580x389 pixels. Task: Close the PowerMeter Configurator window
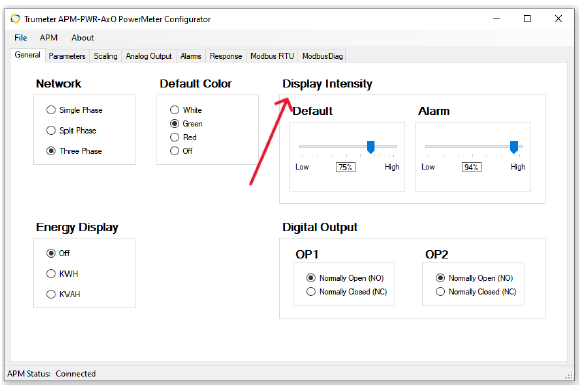[559, 18]
